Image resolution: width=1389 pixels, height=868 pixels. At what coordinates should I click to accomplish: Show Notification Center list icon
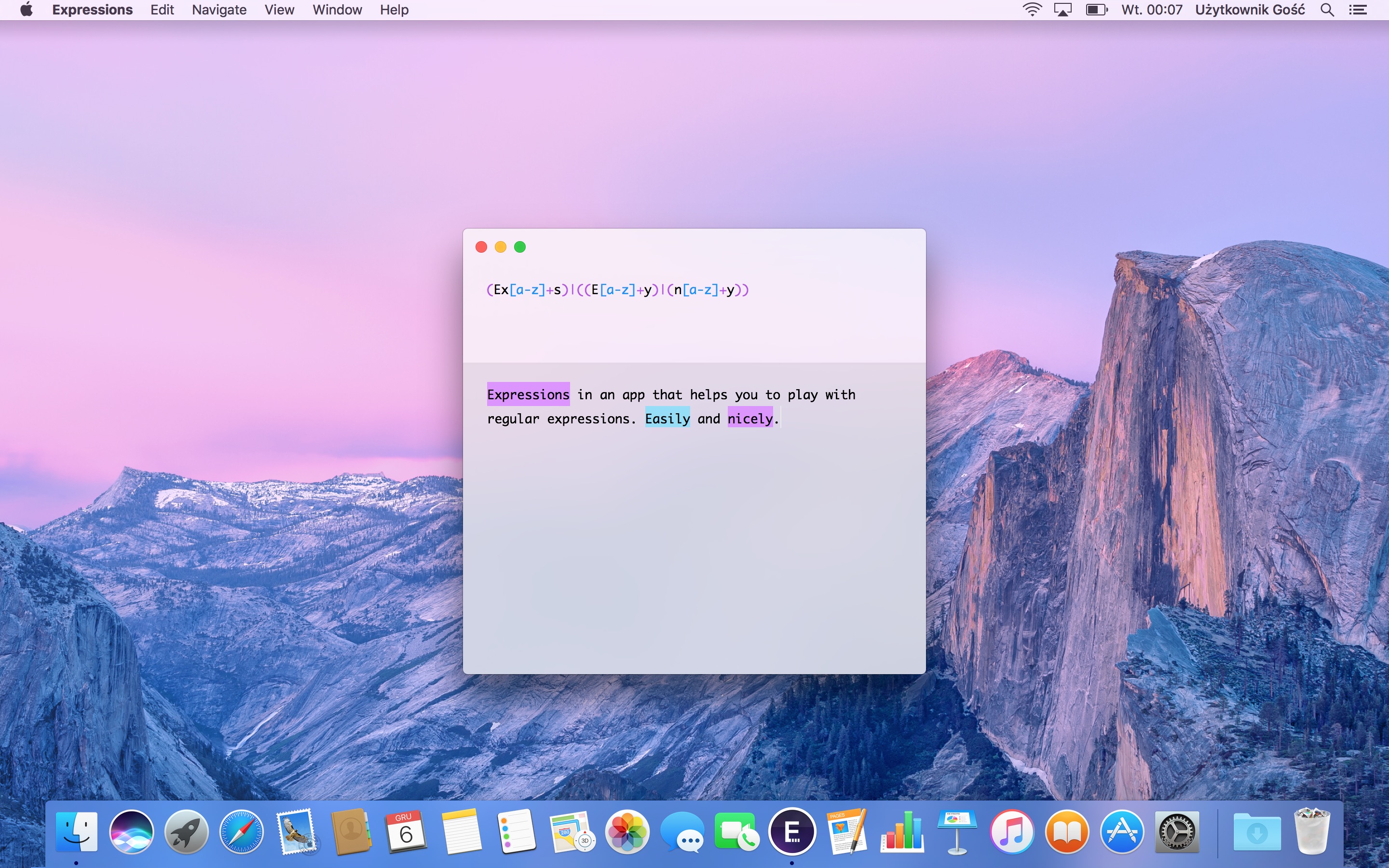[x=1358, y=10]
